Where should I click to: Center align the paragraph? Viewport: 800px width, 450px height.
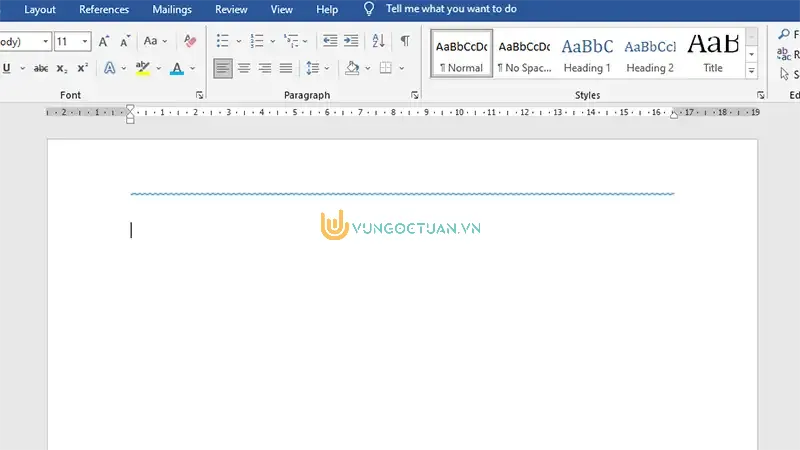pyautogui.click(x=244, y=68)
